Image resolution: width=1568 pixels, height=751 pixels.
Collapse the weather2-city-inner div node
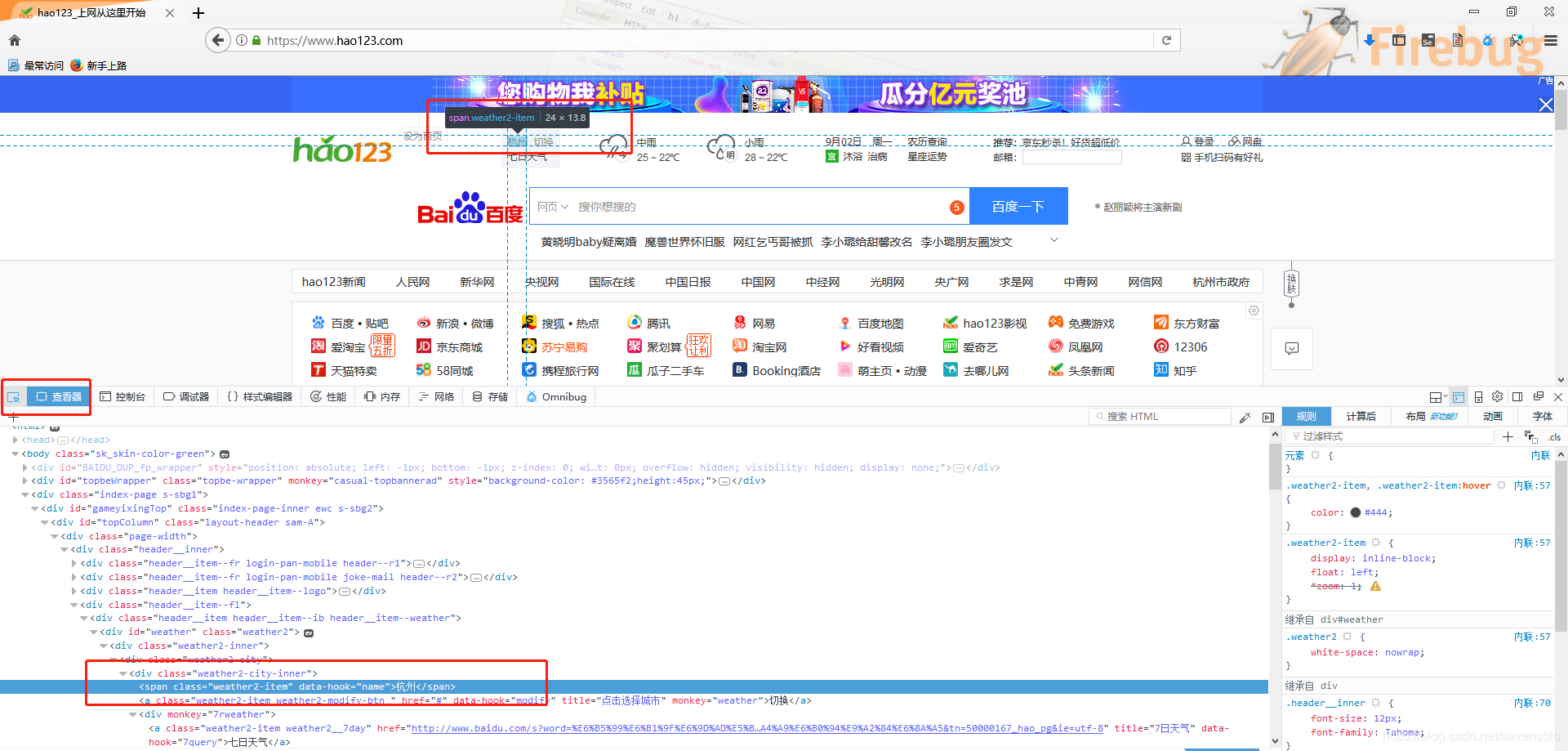pyautogui.click(x=122, y=673)
